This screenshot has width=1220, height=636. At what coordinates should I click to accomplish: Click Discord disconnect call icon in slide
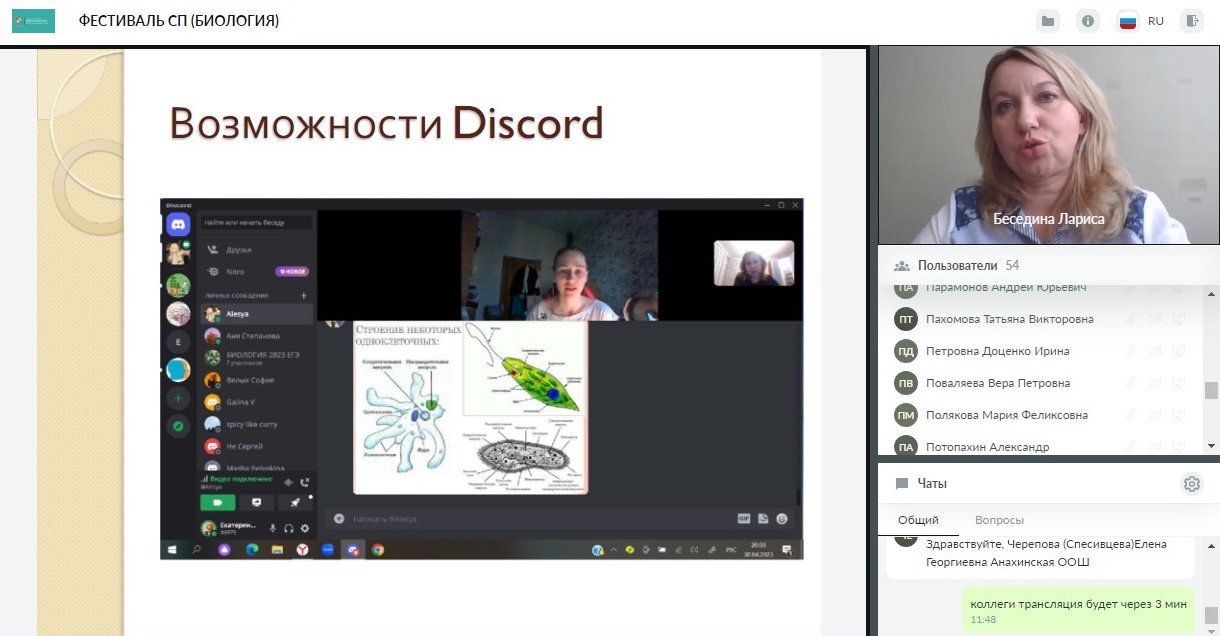[x=305, y=482]
